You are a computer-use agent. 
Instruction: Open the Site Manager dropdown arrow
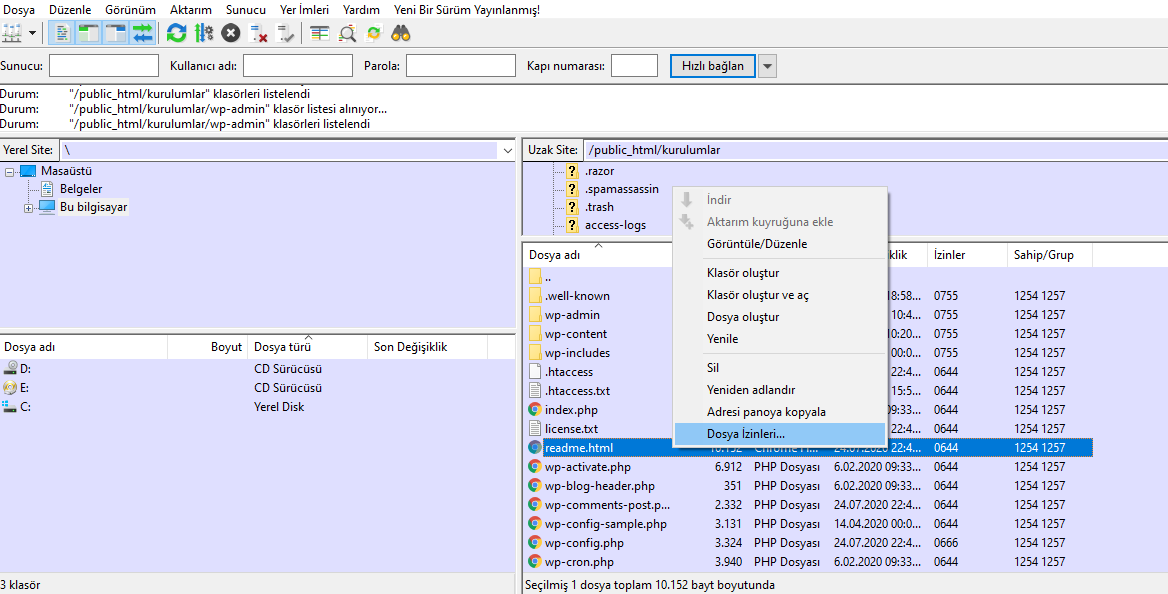click(32, 33)
